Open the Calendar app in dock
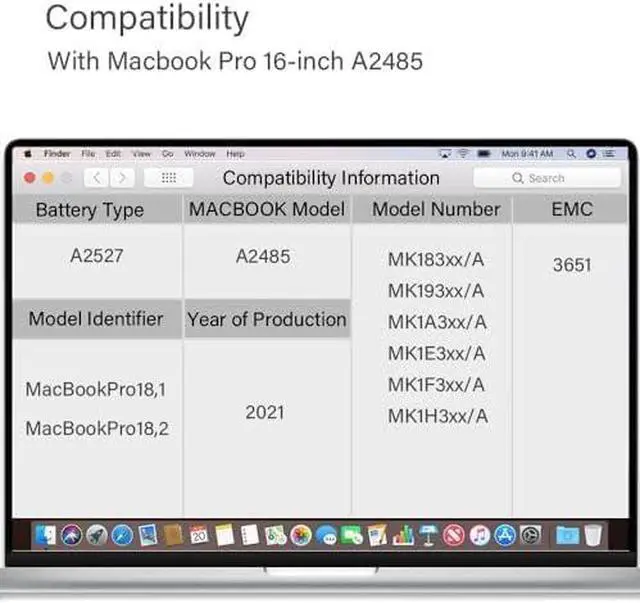 click(199, 536)
